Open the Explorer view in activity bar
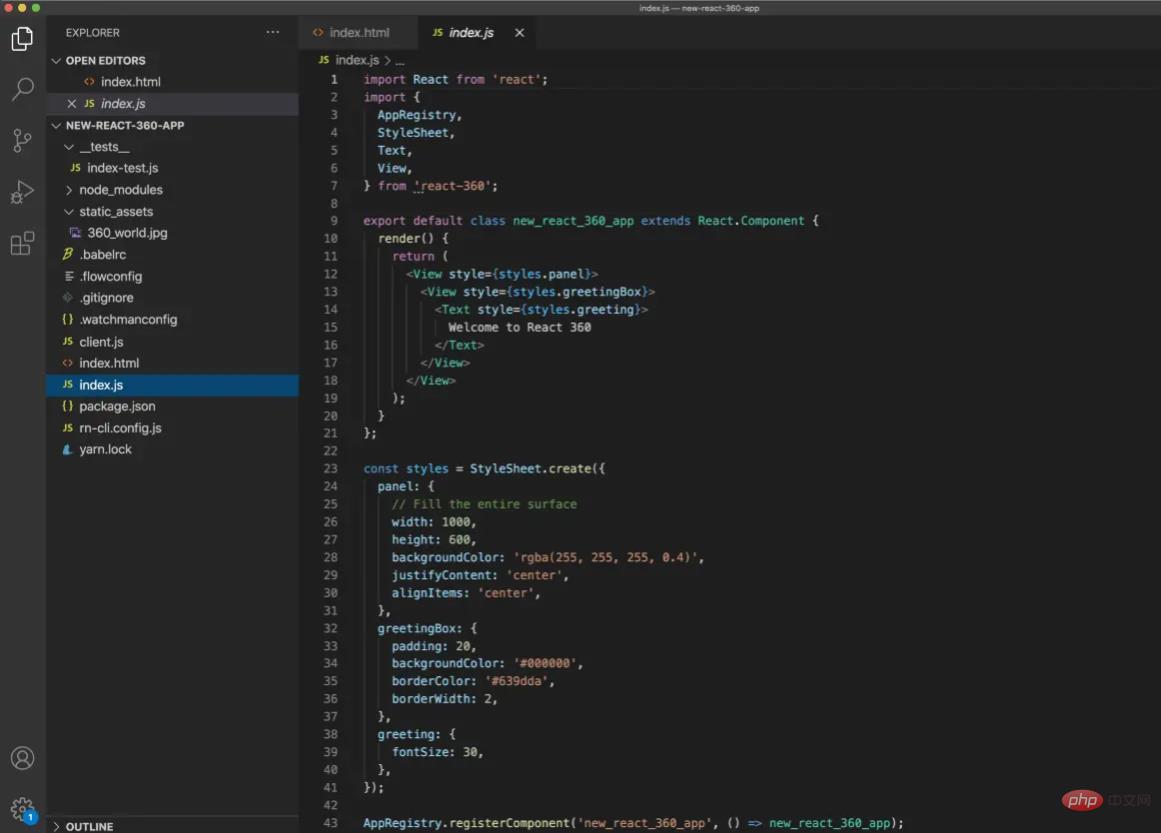Viewport: 1161px width, 833px height. (22, 39)
